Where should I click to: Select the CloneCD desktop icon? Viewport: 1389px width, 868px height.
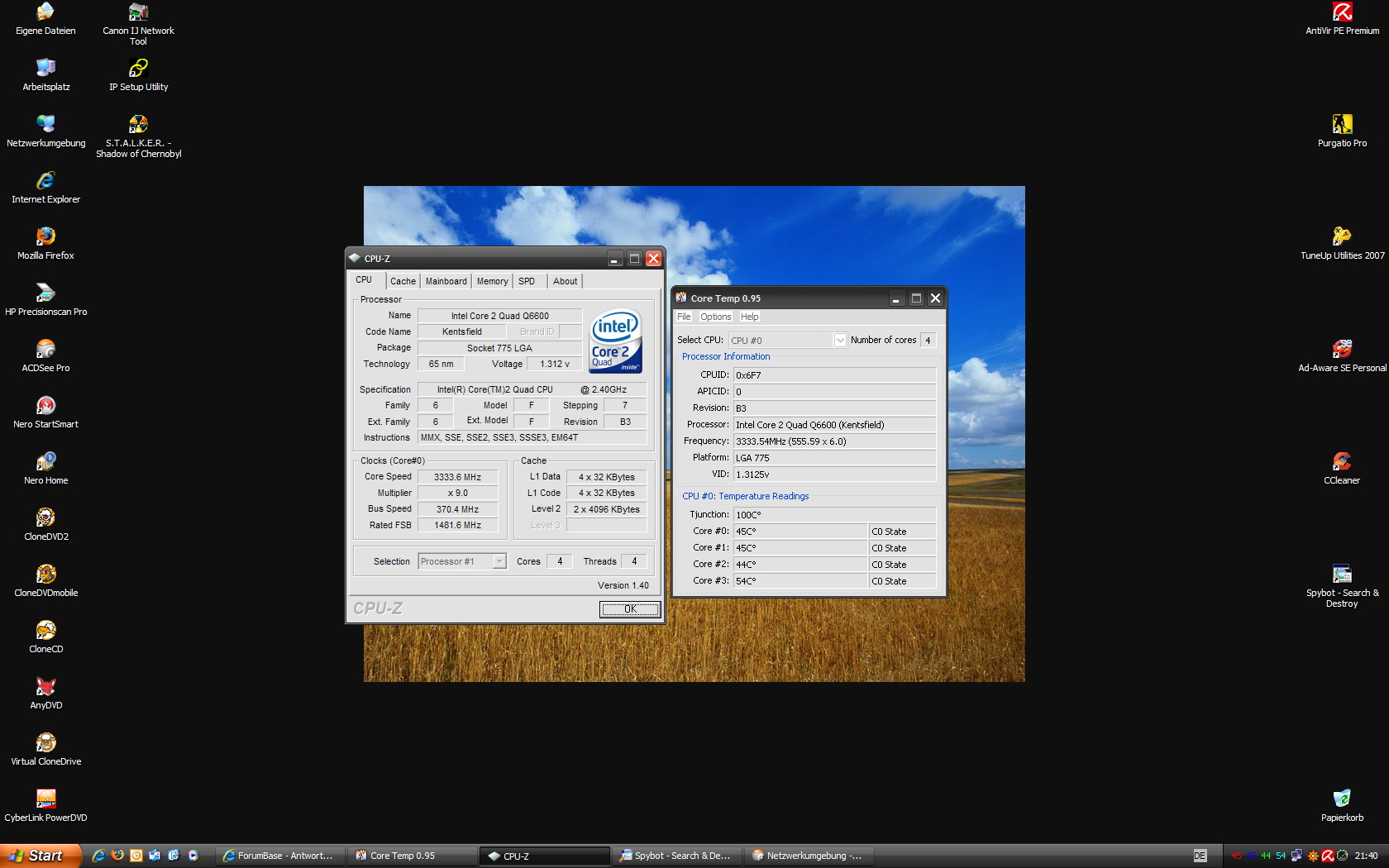click(45, 630)
